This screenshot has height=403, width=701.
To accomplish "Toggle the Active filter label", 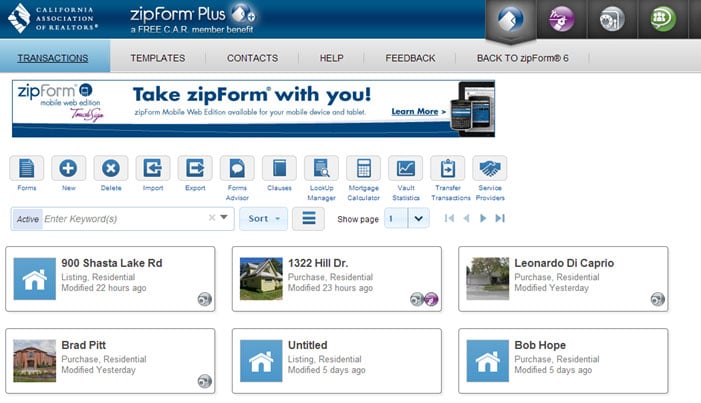I will [28, 219].
